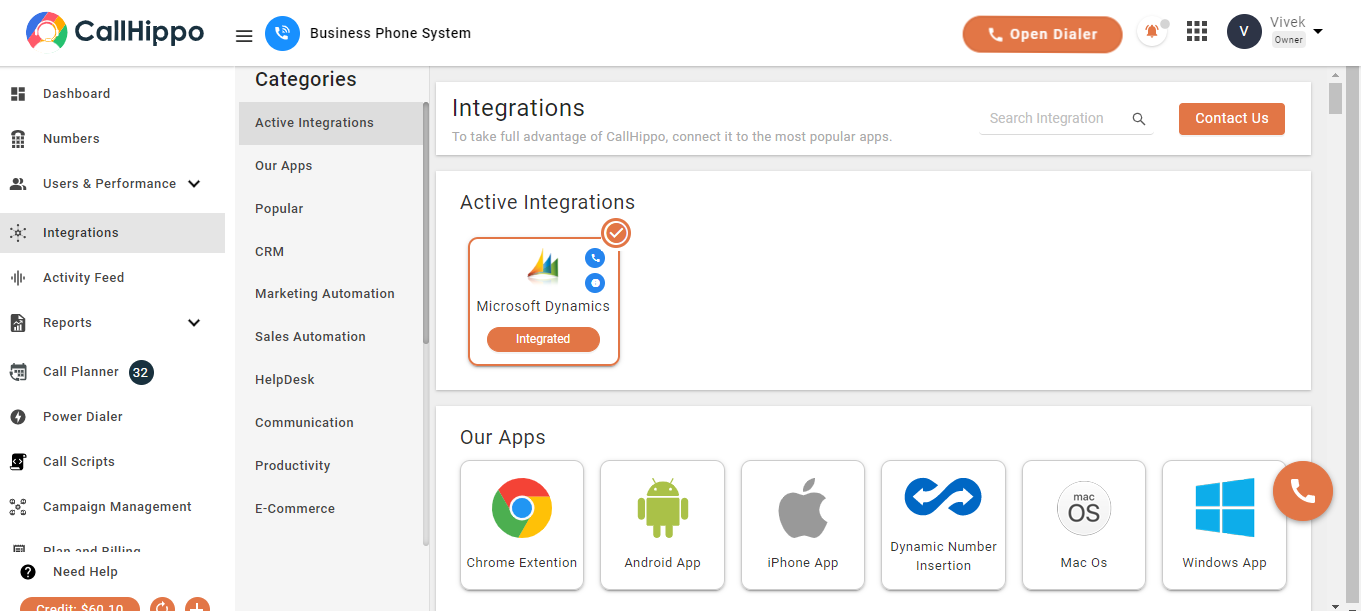Click the CallHippo logo
The width and height of the screenshot is (1361, 611).
coord(115,33)
